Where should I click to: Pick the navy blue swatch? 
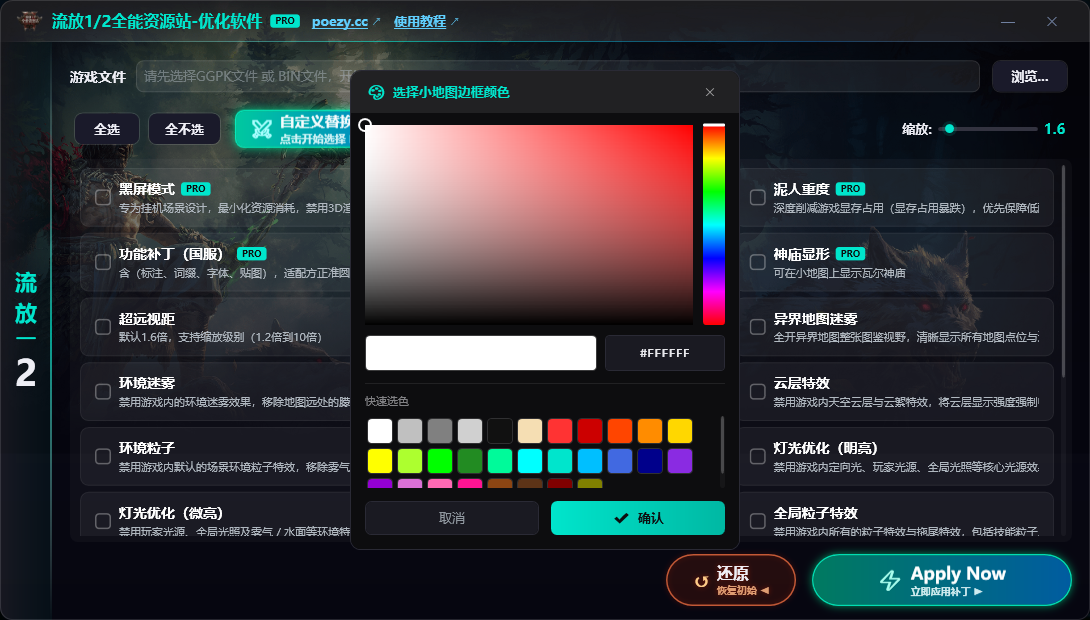pyautogui.click(x=650, y=461)
